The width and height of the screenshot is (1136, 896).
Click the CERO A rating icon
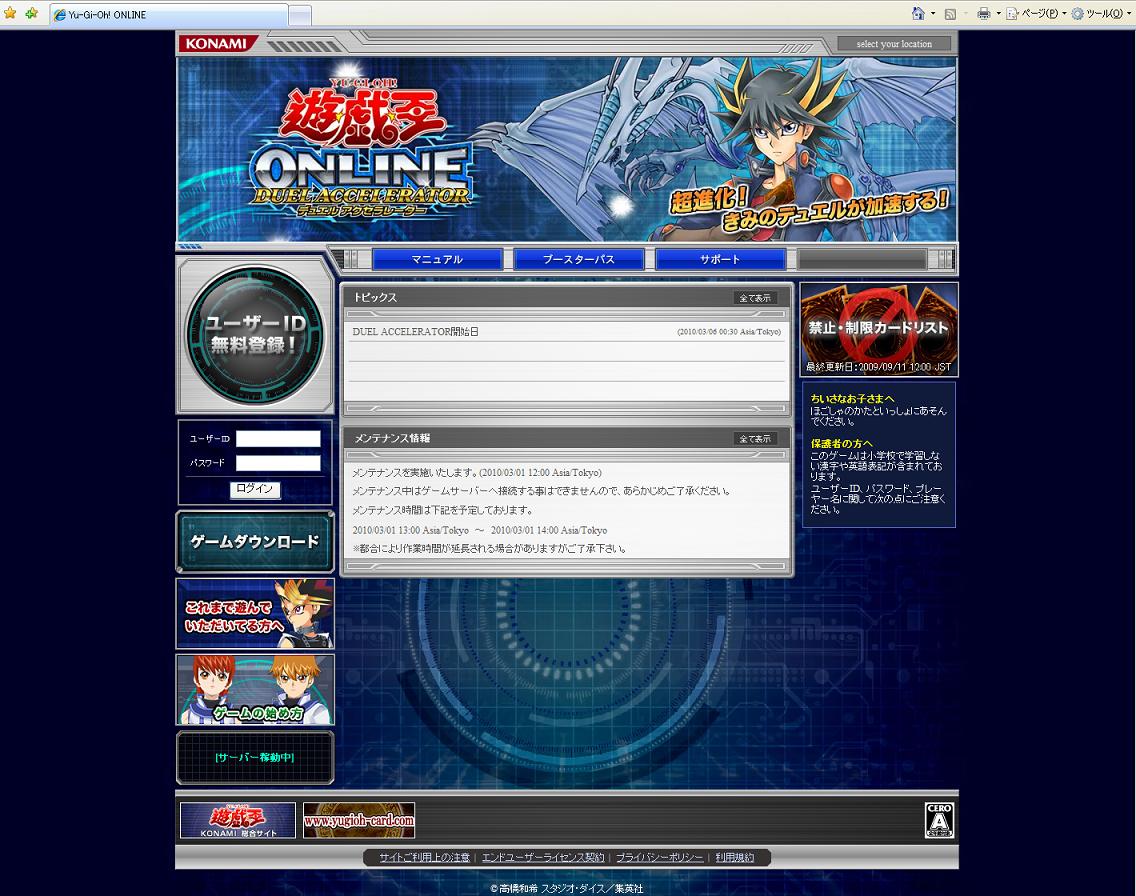click(939, 820)
